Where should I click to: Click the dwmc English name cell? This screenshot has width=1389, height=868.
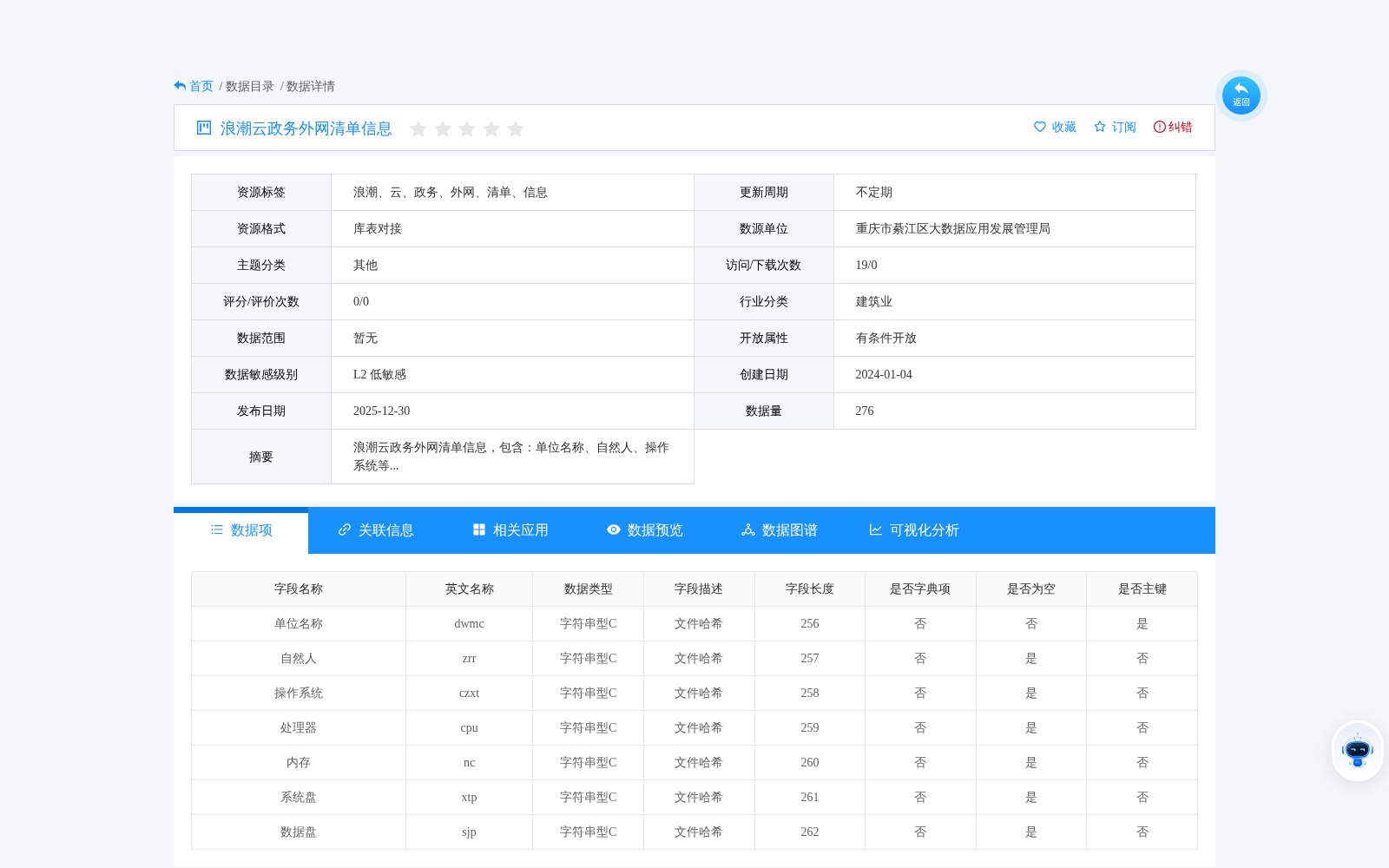(x=470, y=623)
